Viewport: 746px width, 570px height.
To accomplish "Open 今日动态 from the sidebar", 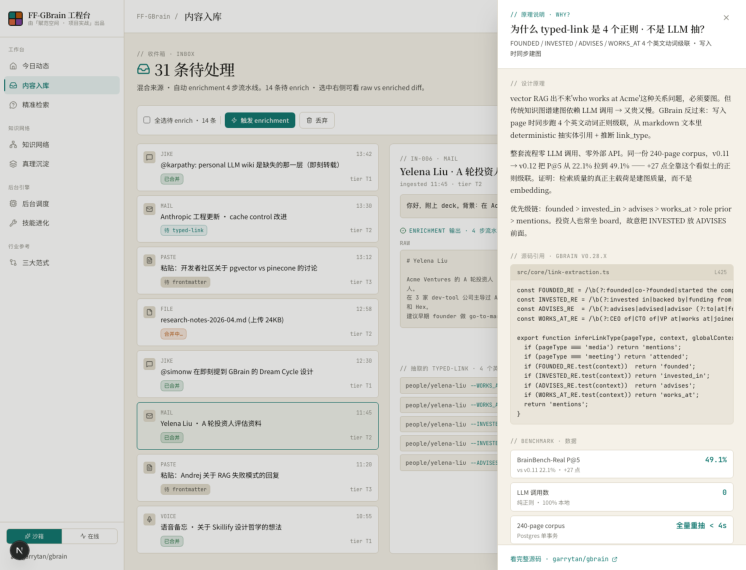I will click(x=62, y=66).
